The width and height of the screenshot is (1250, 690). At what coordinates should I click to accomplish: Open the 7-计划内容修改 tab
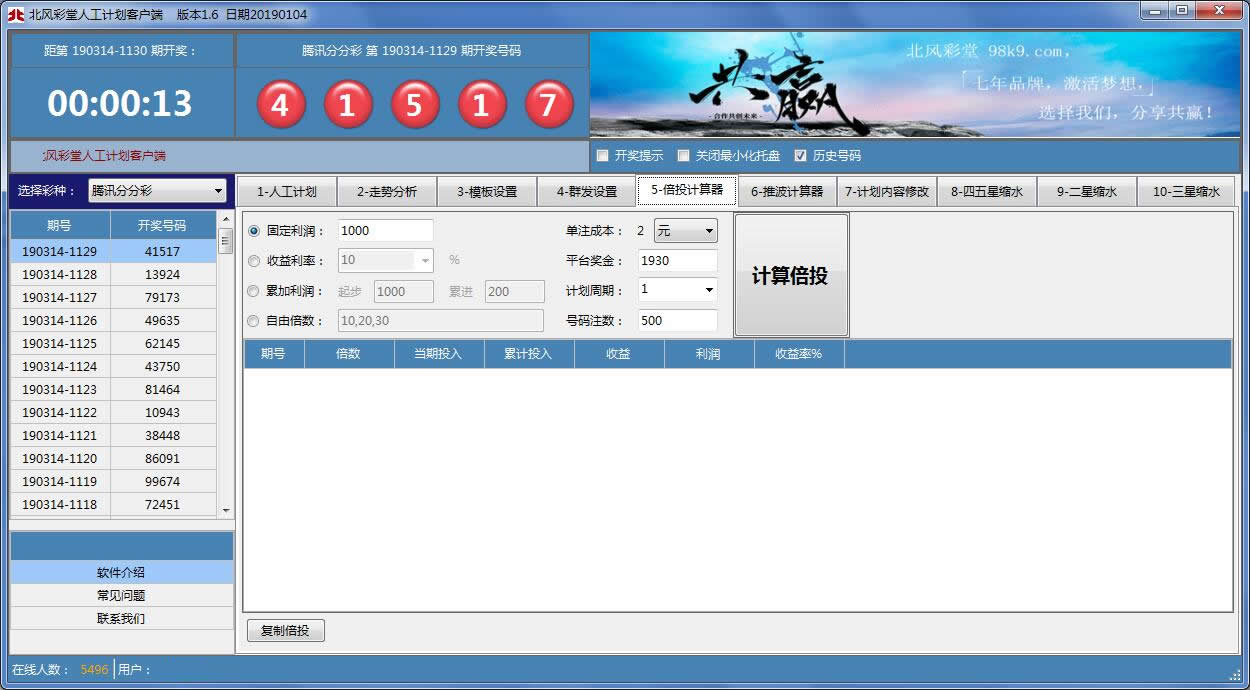(887, 192)
